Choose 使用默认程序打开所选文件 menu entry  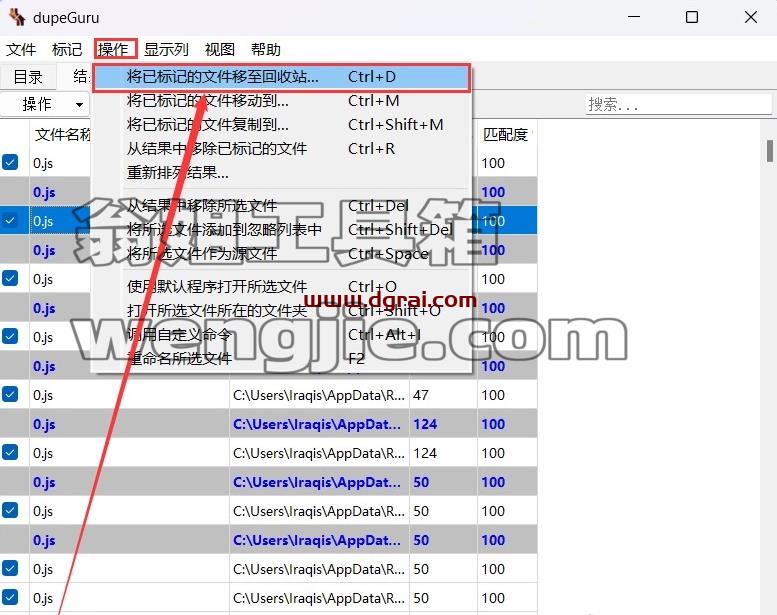[281, 286]
